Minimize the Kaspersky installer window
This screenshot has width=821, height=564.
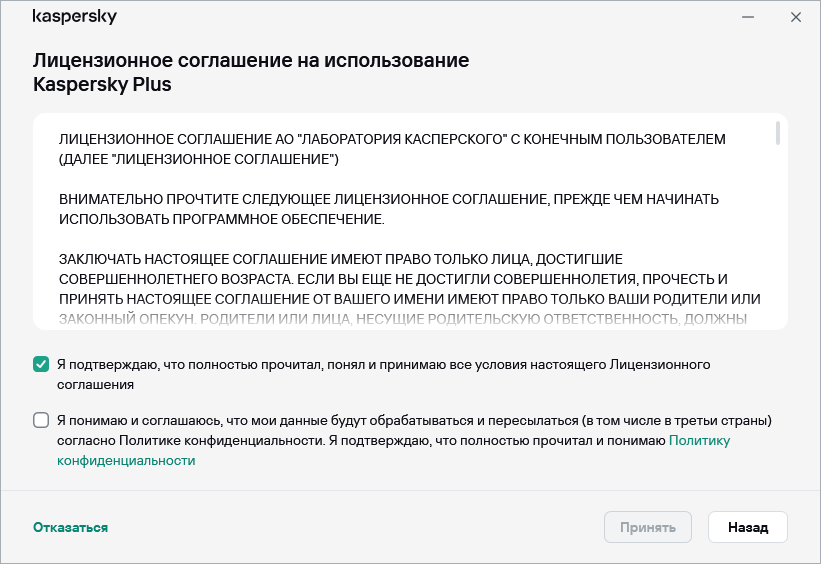[x=748, y=17]
